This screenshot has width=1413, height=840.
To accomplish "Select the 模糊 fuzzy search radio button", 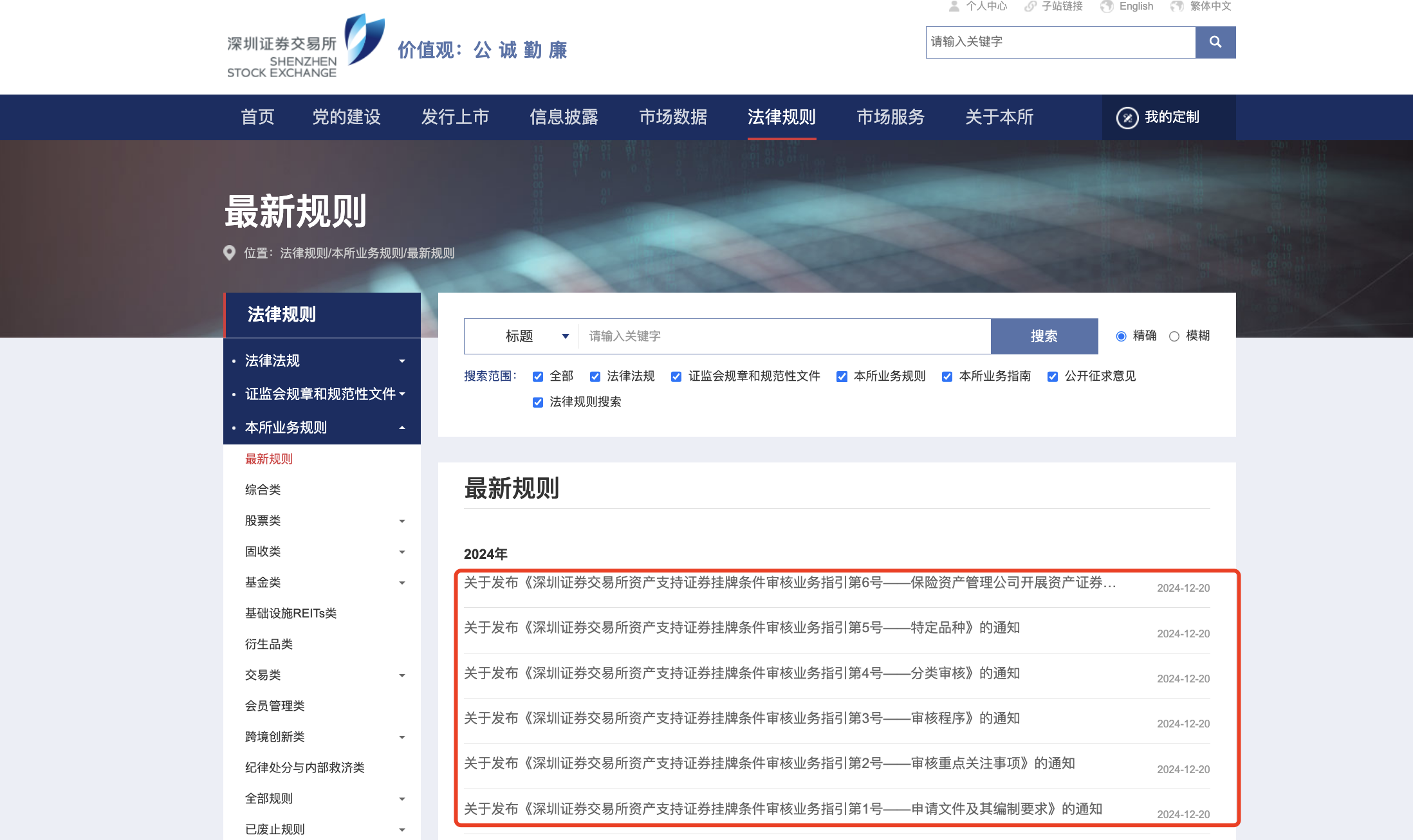I will point(1174,336).
